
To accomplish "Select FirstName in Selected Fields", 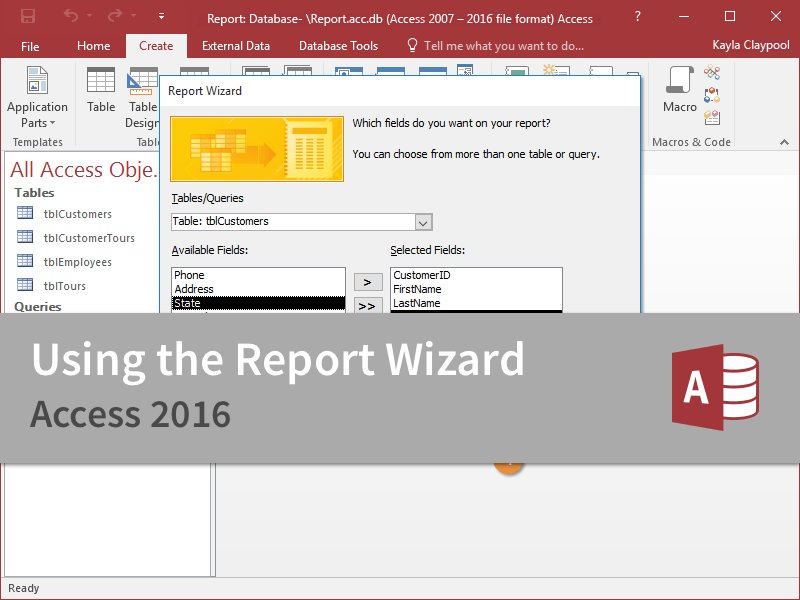I will (476, 289).
